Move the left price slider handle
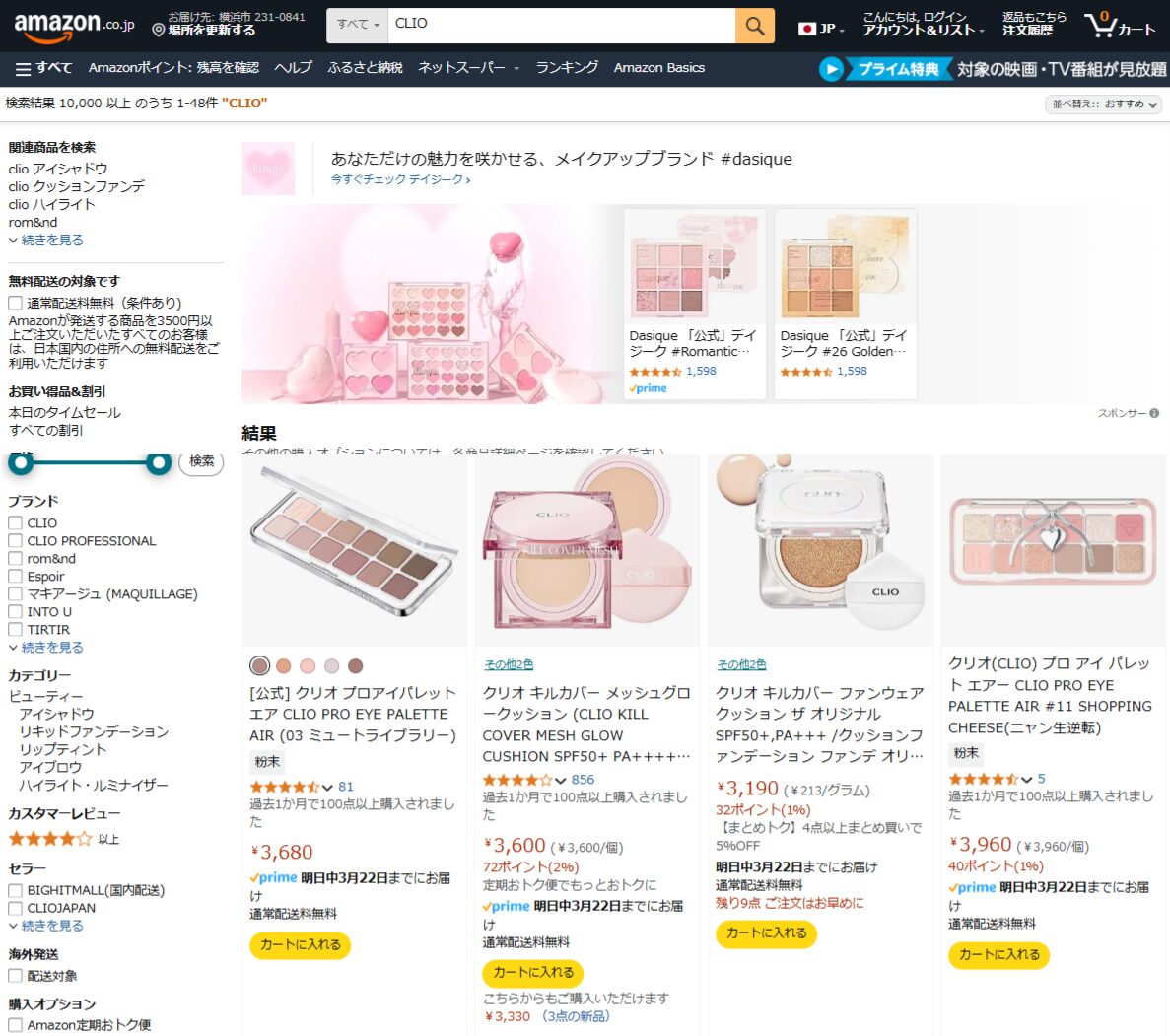Image resolution: width=1170 pixels, height=1036 pixels. click(20, 463)
